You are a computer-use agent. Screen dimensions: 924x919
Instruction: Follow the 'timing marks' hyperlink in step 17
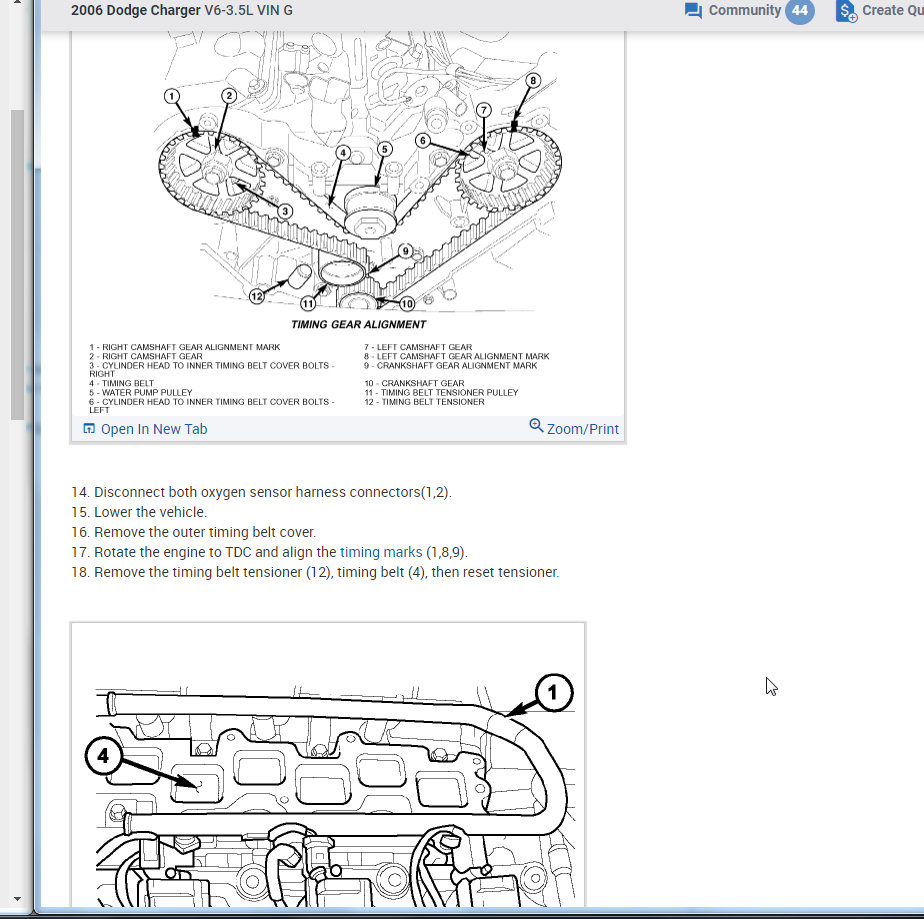click(x=381, y=552)
